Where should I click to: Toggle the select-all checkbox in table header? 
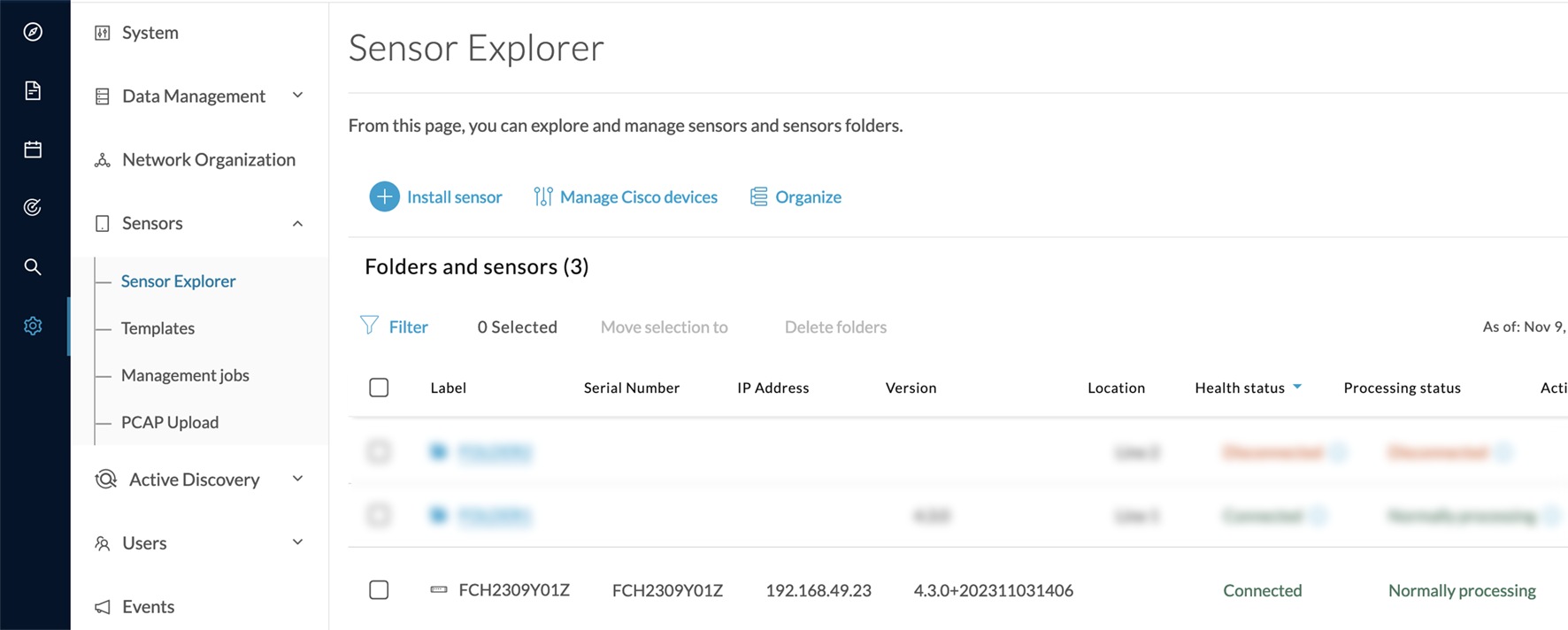click(x=379, y=388)
